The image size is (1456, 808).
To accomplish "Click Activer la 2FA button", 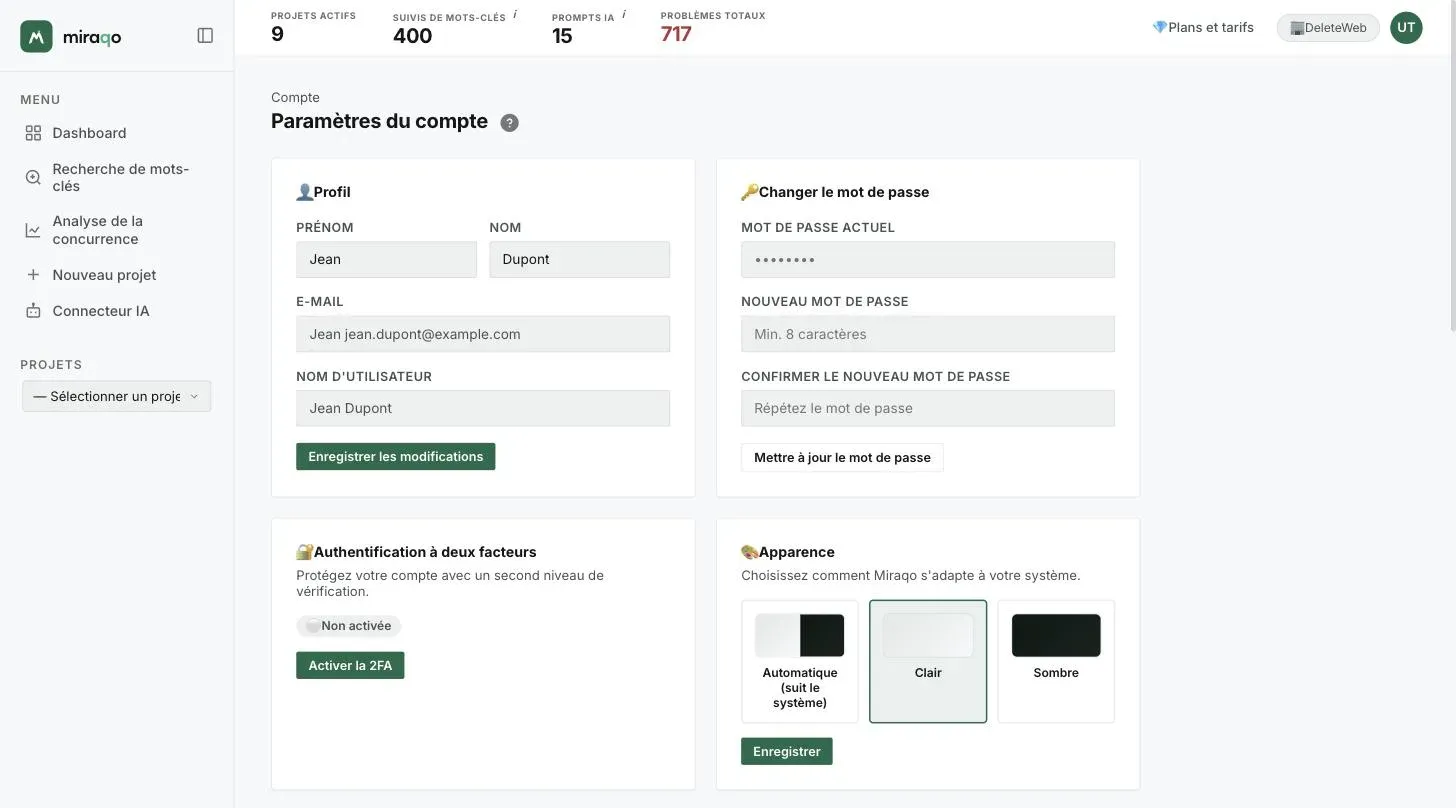I will [350, 665].
